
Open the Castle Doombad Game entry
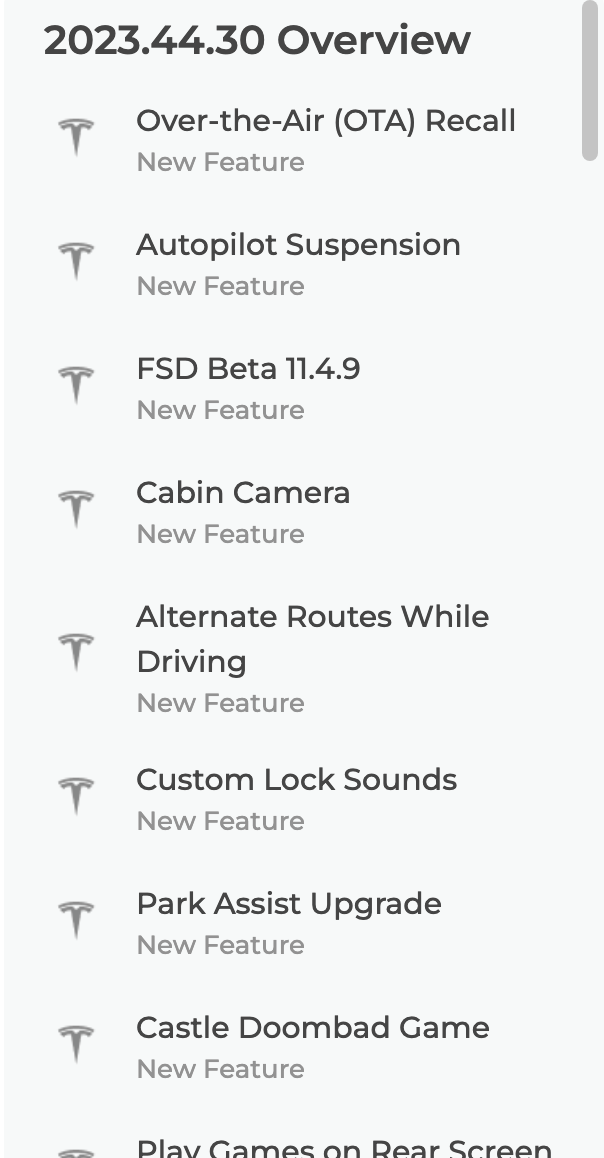pyautogui.click(x=312, y=1028)
